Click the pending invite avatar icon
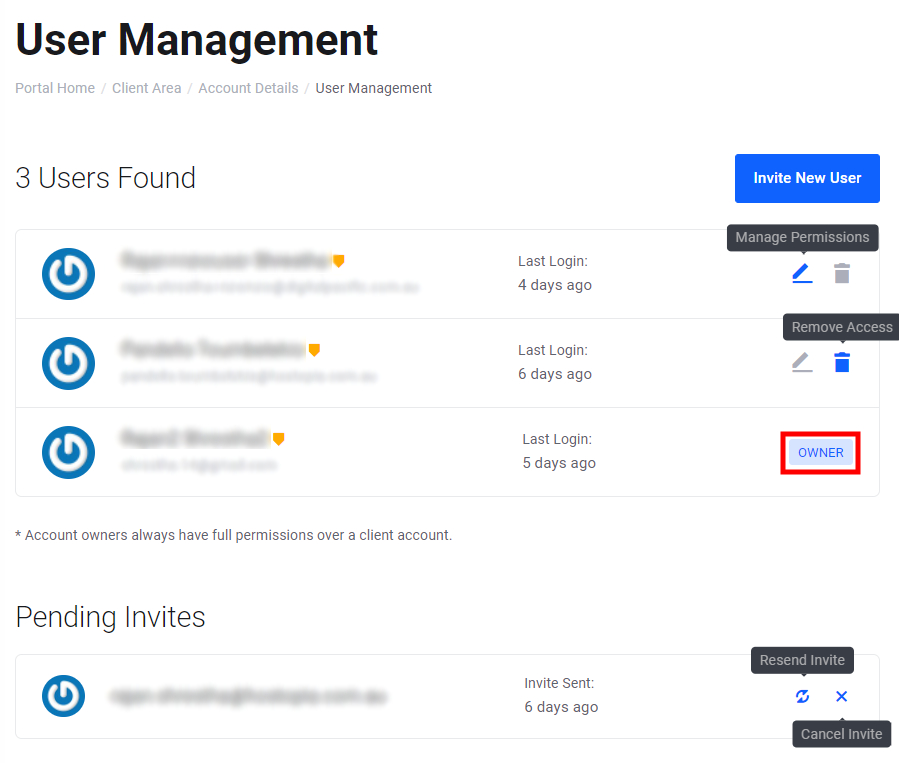The width and height of the screenshot is (899, 763). [x=64, y=696]
